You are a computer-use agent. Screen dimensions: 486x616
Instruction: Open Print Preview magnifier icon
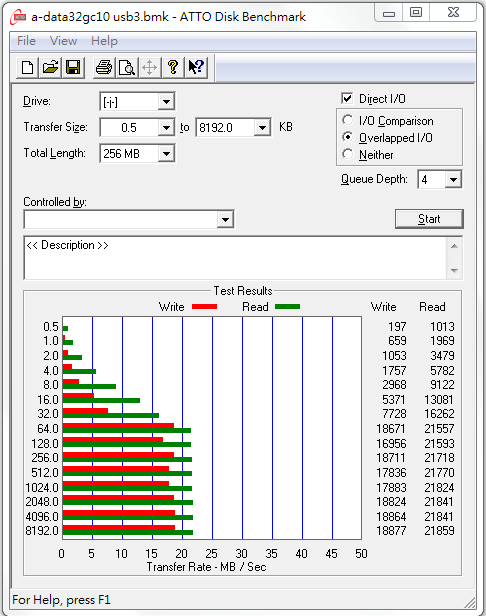(x=127, y=67)
